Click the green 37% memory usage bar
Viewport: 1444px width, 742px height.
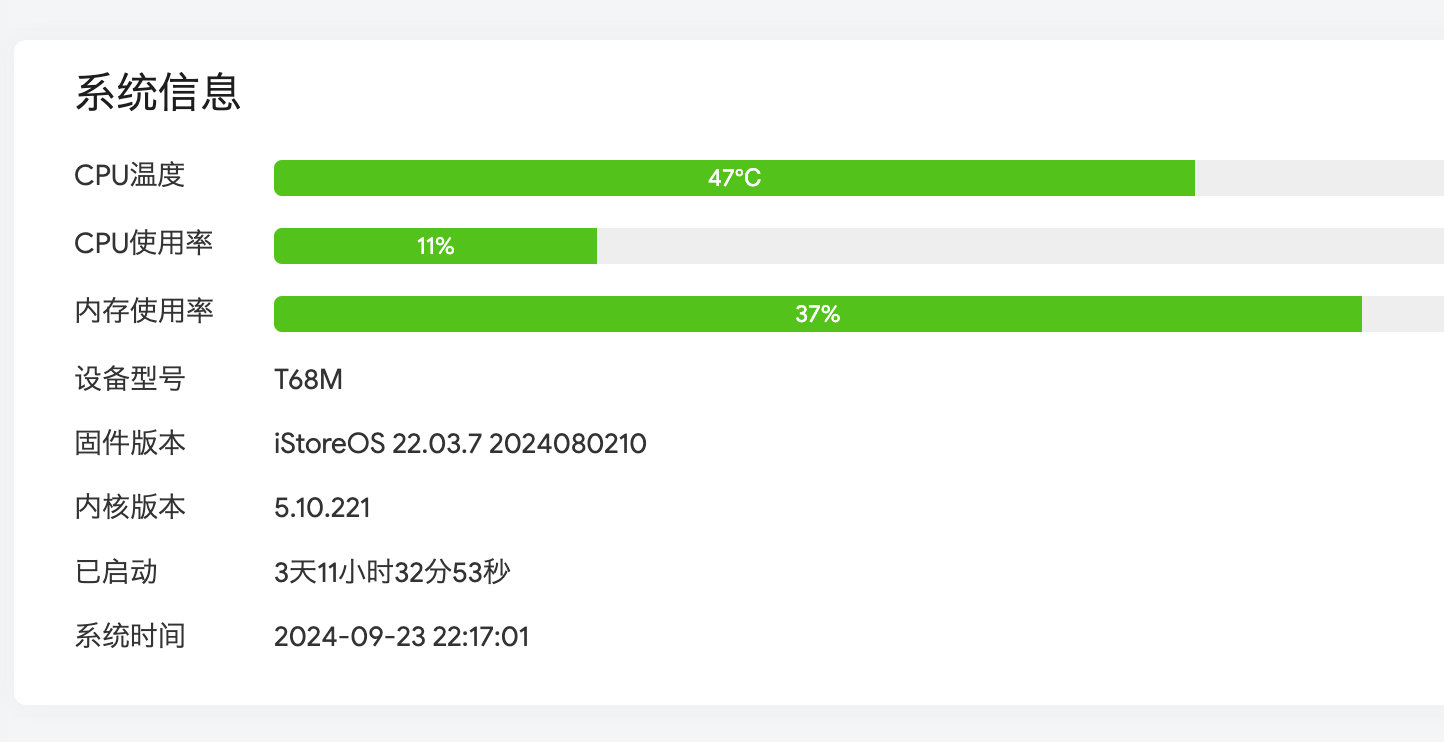point(817,314)
